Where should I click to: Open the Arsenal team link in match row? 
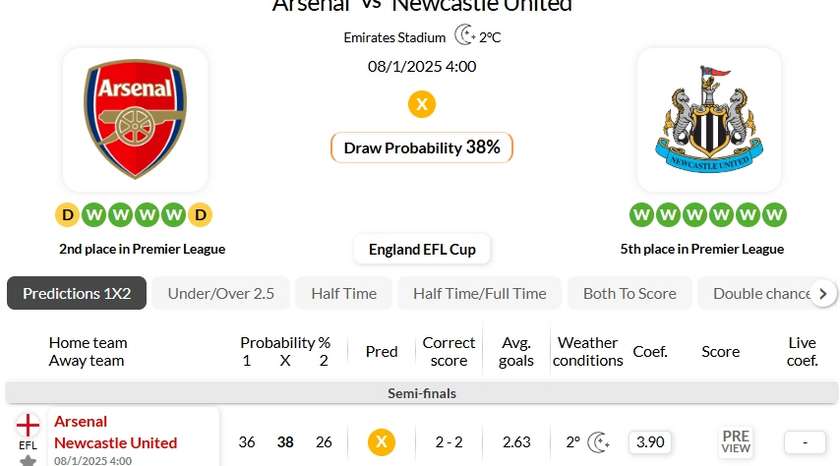pyautogui.click(x=81, y=422)
